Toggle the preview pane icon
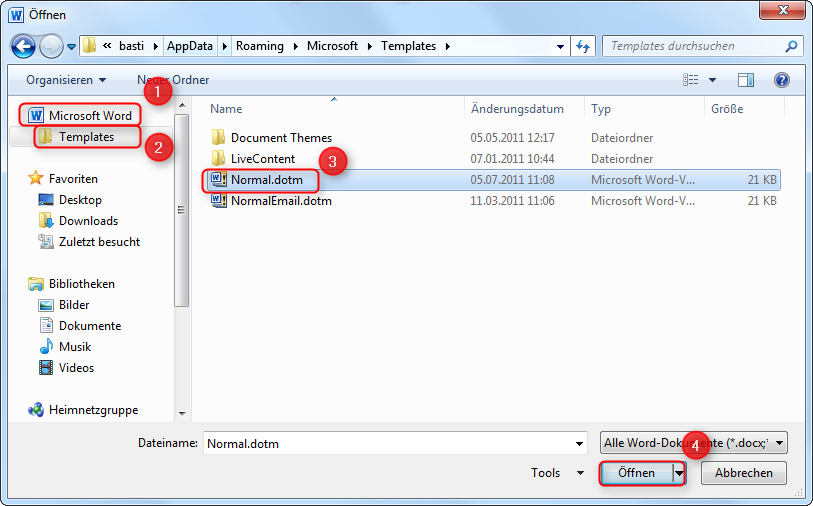Screen dimensions: 813x506 pyautogui.click(x=746, y=80)
